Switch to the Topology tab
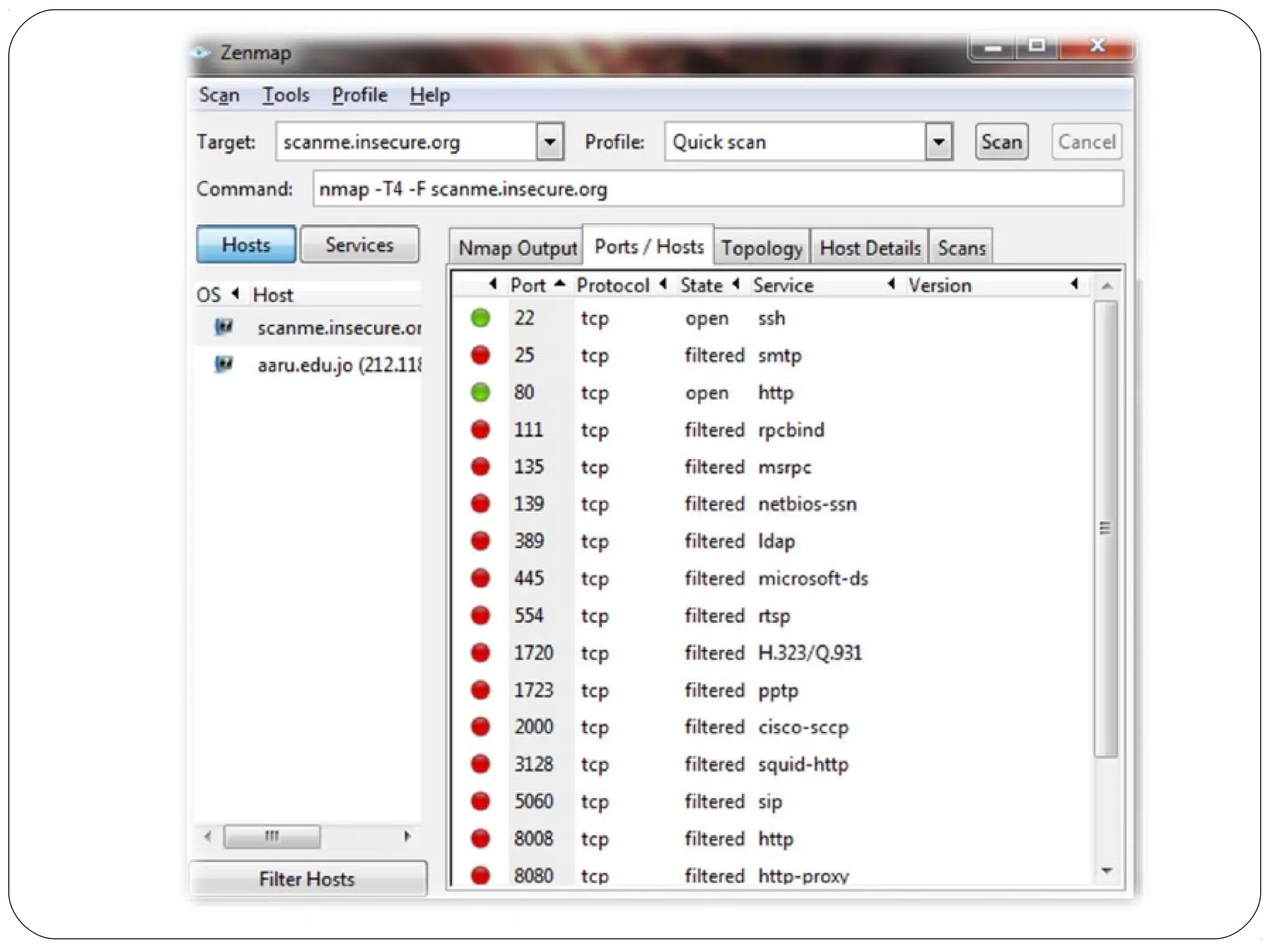This screenshot has height=952, width=1270. tap(762, 248)
